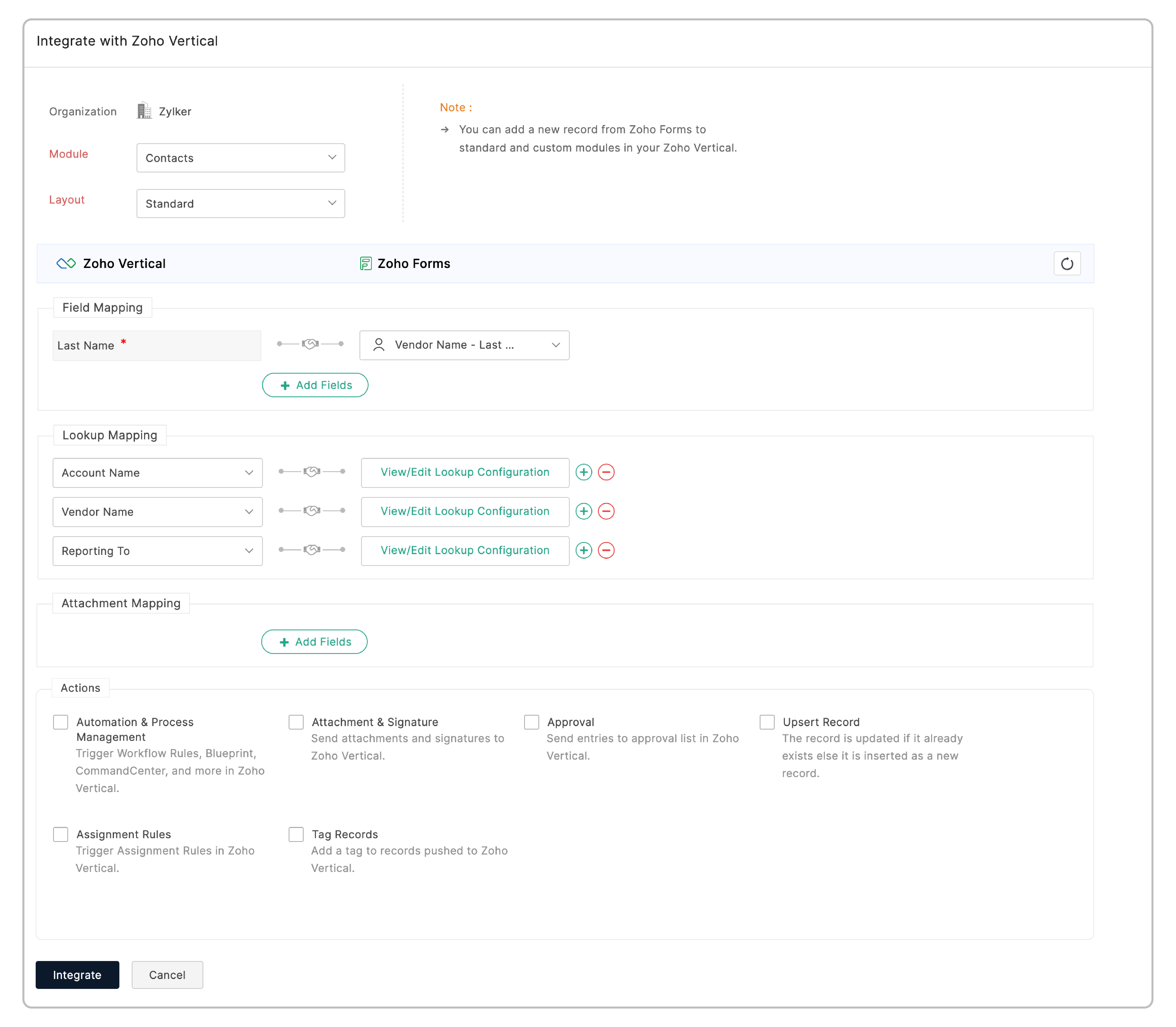
Task: Enable Approval for entries
Action: (x=531, y=722)
